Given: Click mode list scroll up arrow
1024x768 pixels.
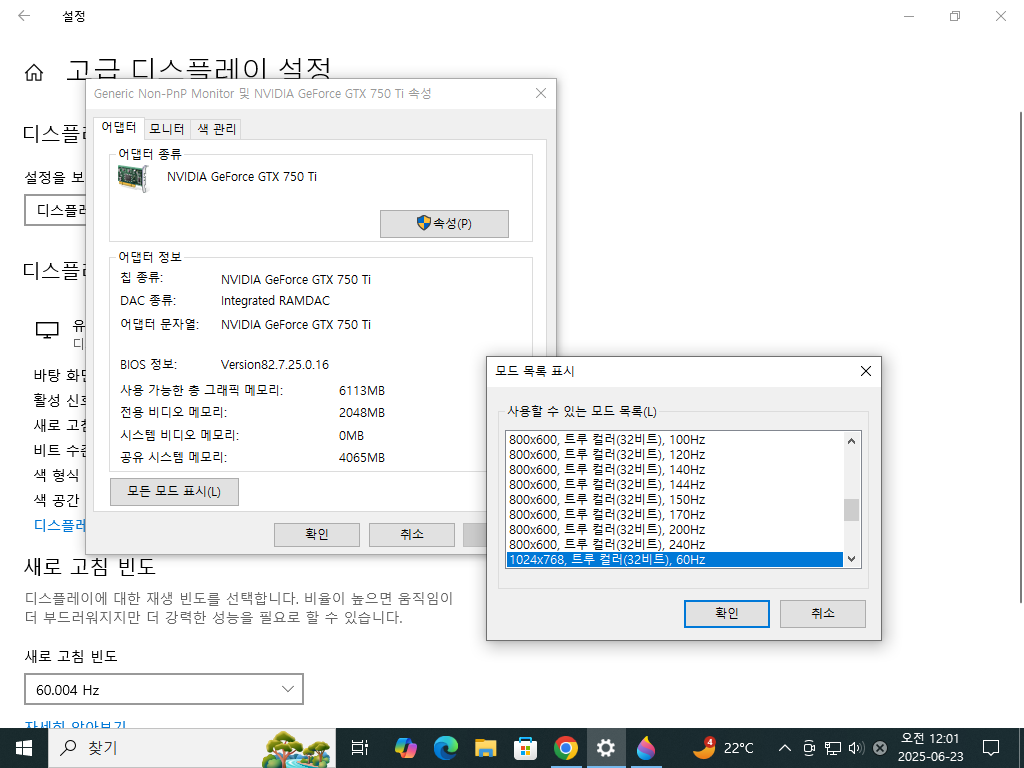Looking at the screenshot, I should (x=852, y=441).
